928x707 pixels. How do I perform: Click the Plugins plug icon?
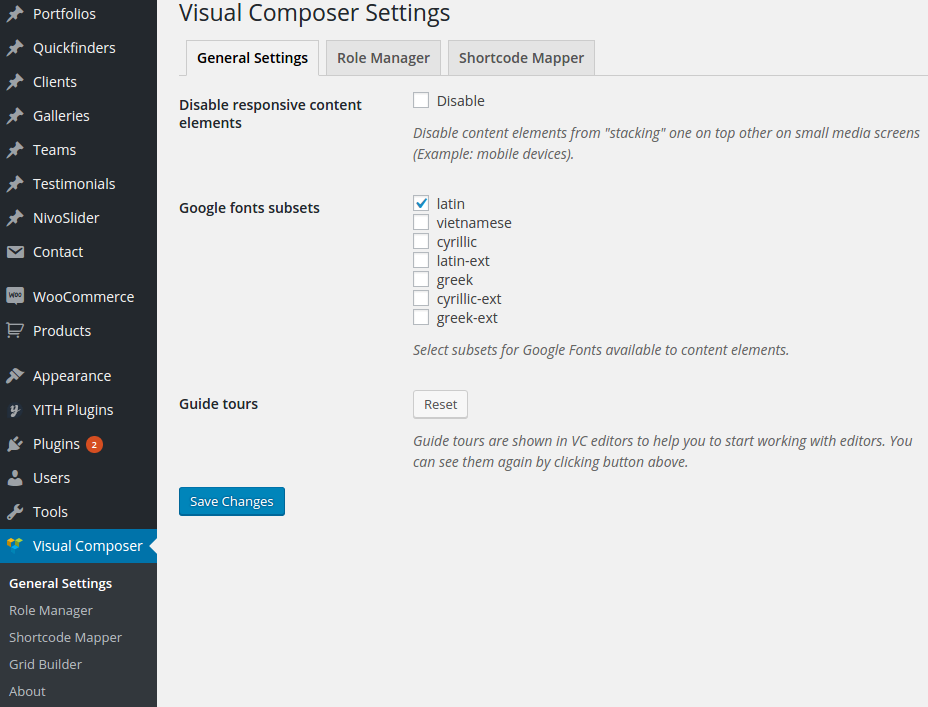15,444
